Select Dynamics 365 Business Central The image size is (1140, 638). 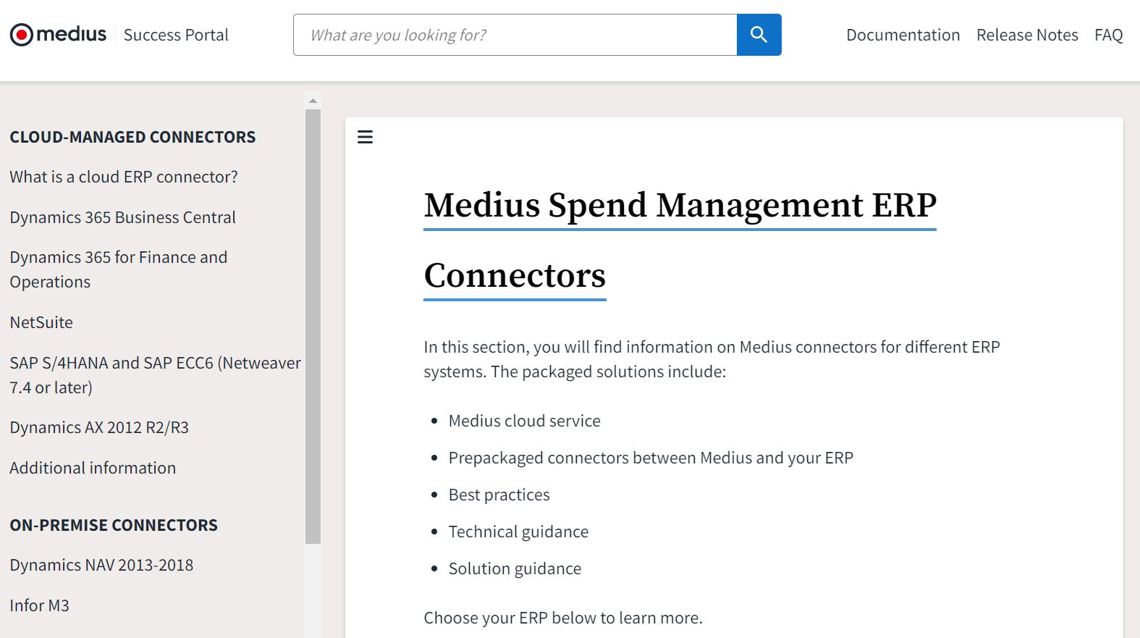click(x=123, y=217)
